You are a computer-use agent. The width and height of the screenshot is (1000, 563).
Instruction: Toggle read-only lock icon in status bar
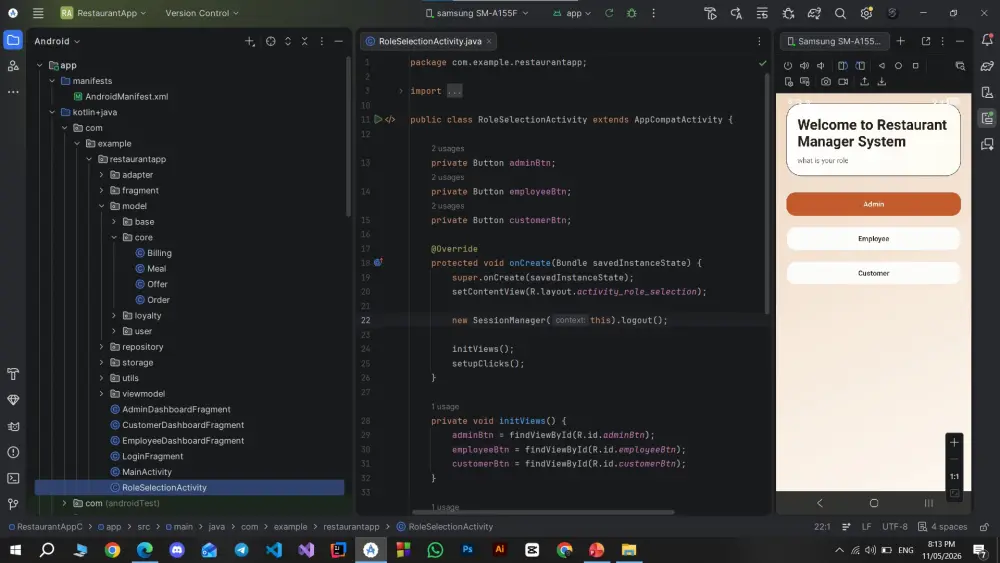tap(984, 527)
